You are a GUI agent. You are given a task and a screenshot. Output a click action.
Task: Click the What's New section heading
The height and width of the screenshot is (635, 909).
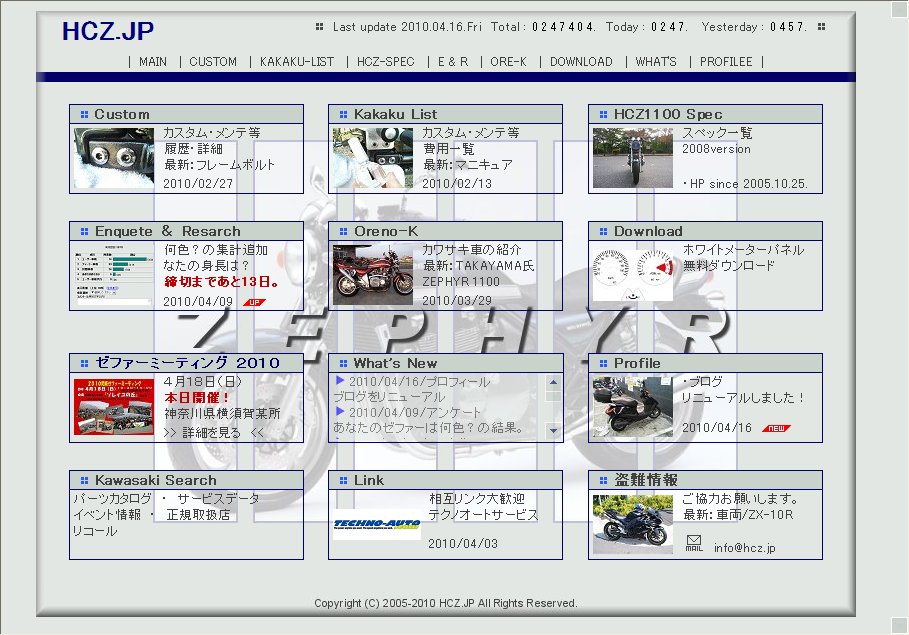(x=395, y=364)
